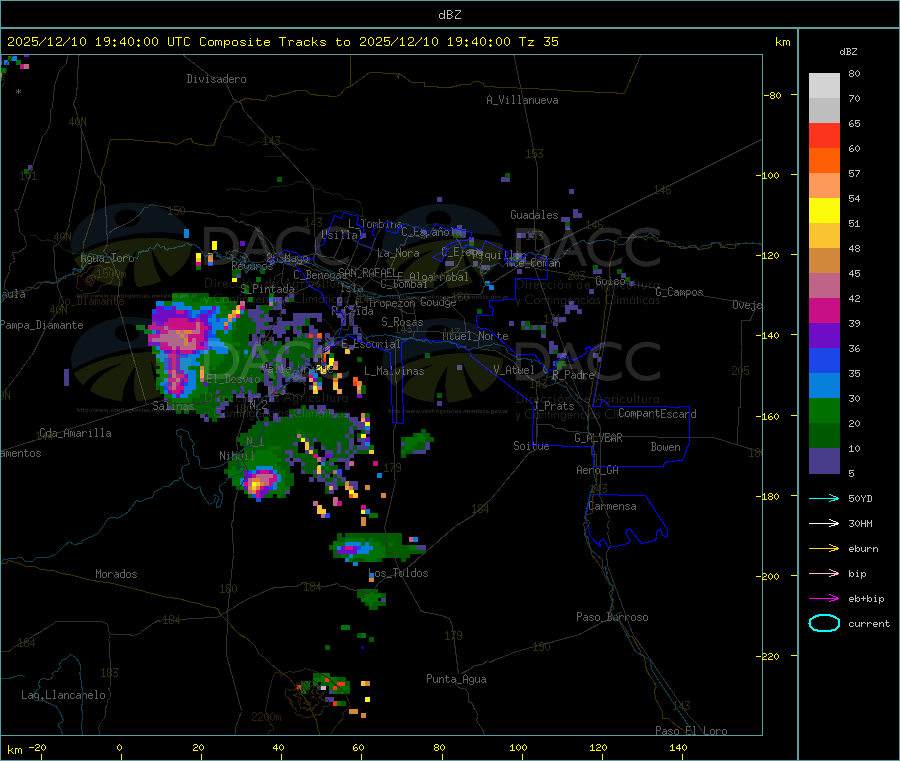The width and height of the screenshot is (900, 761).
Task: Click the 'Soitue' map label
Action: coord(531,446)
